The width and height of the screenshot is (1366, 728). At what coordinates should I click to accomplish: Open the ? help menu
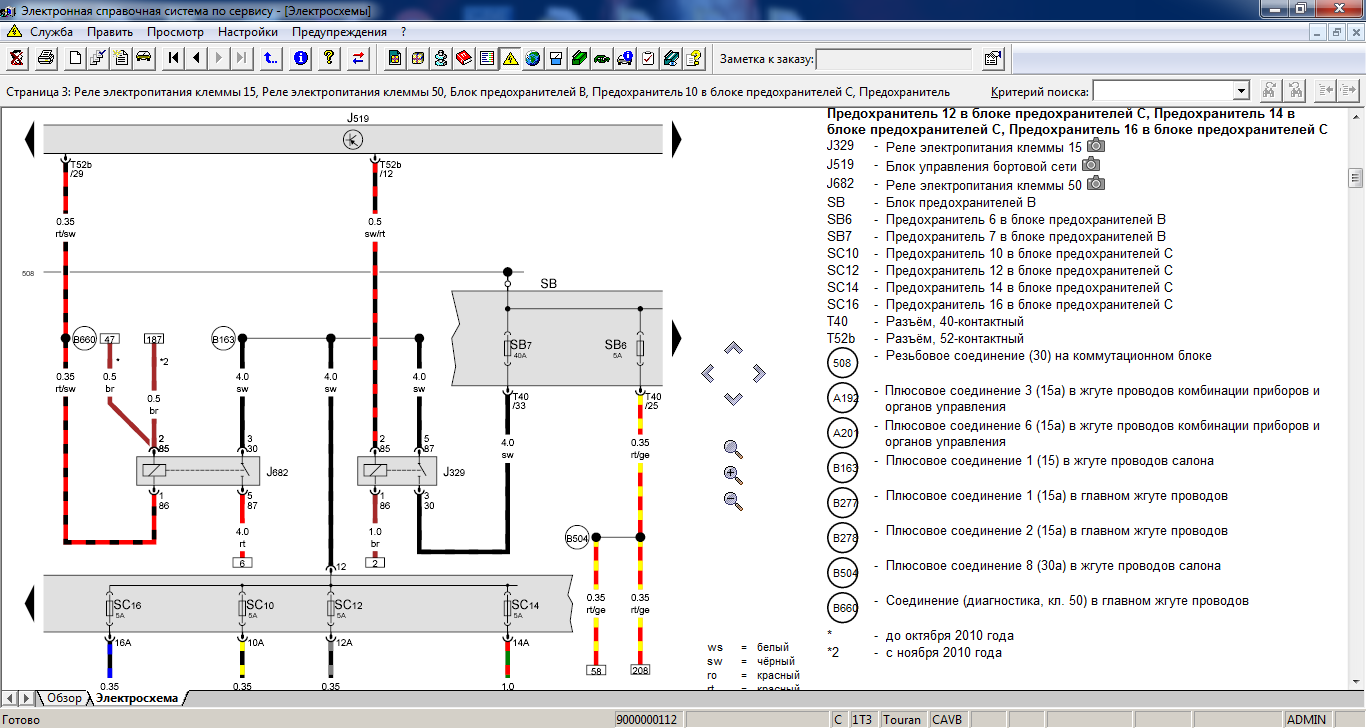click(402, 32)
